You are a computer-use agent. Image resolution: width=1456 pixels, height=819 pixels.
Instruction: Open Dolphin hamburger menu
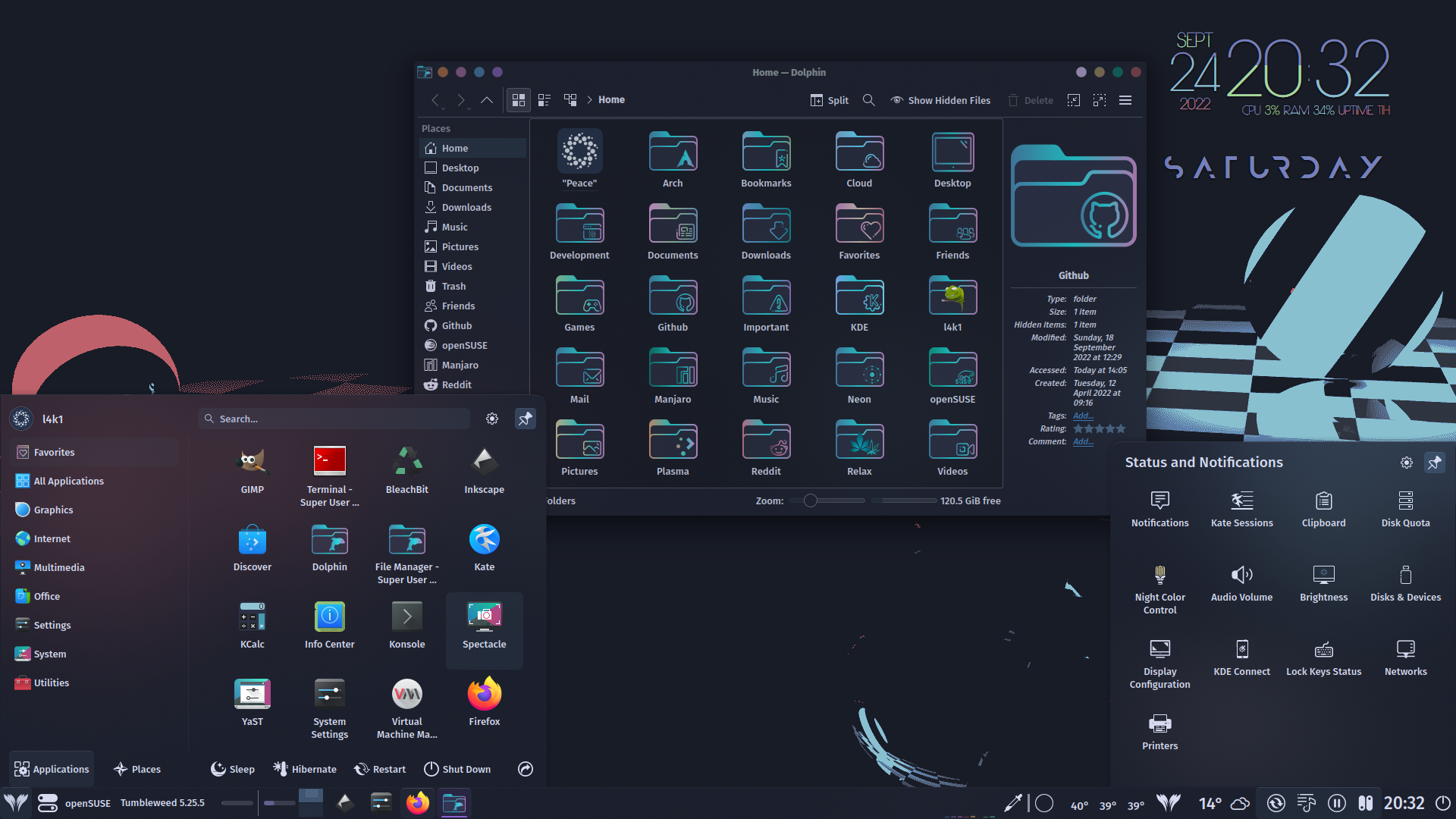tap(1125, 100)
